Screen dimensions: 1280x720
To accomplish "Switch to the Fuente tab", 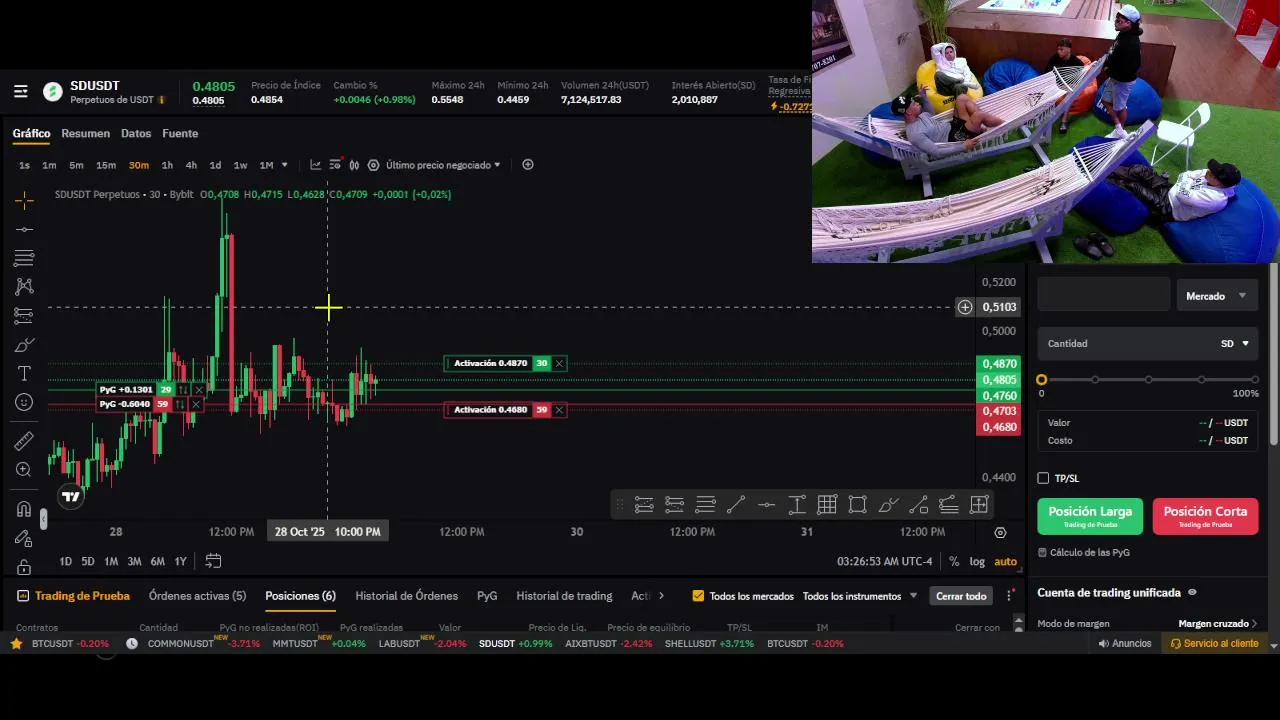I will (x=180, y=134).
